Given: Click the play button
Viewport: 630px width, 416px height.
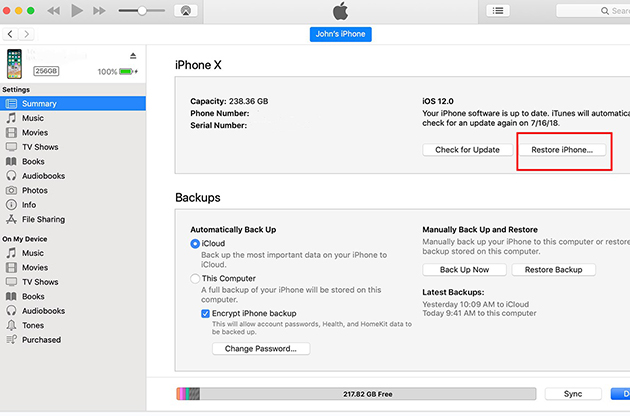Looking at the screenshot, I should (77, 11).
